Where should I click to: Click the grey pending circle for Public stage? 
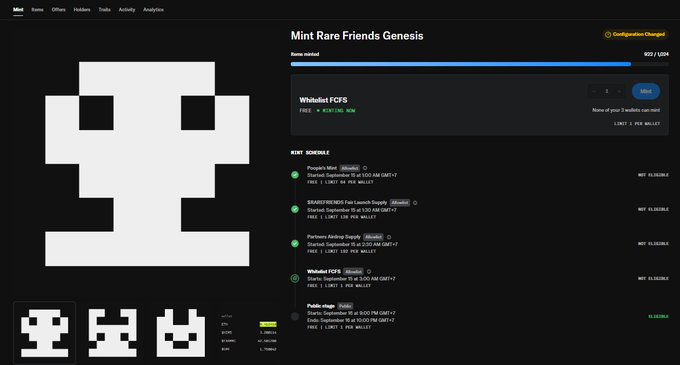click(x=295, y=316)
